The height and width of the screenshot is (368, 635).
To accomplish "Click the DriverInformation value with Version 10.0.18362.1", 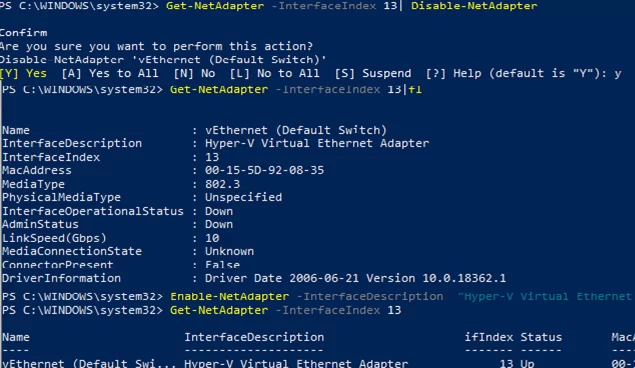I will point(355,279).
